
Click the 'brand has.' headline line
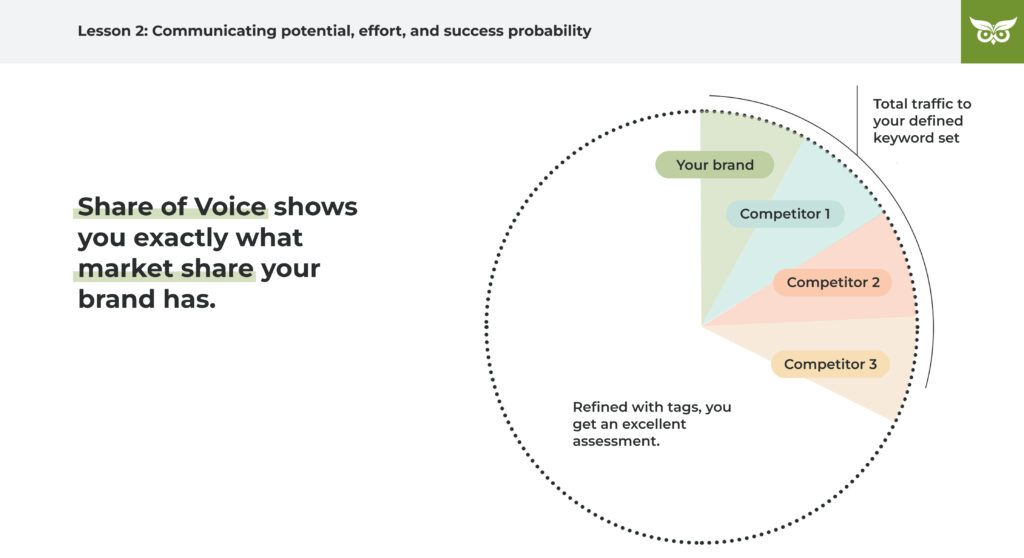point(147,300)
